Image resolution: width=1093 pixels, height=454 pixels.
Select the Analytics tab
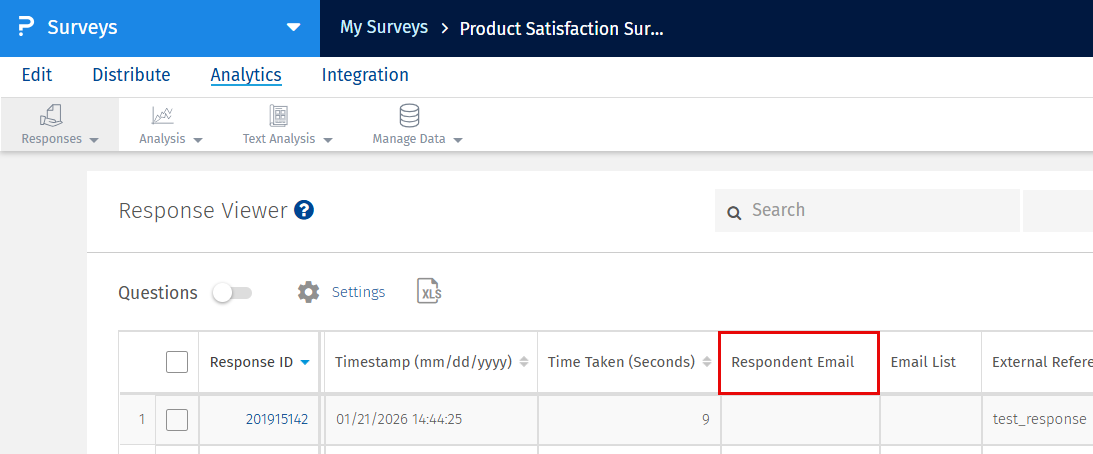[246, 75]
